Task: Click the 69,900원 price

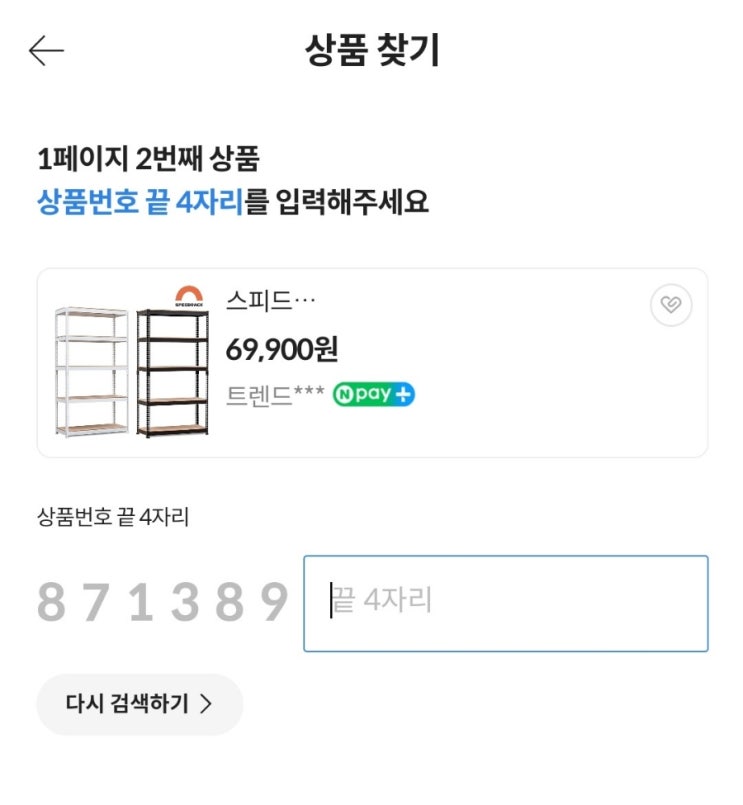Action: point(282,350)
